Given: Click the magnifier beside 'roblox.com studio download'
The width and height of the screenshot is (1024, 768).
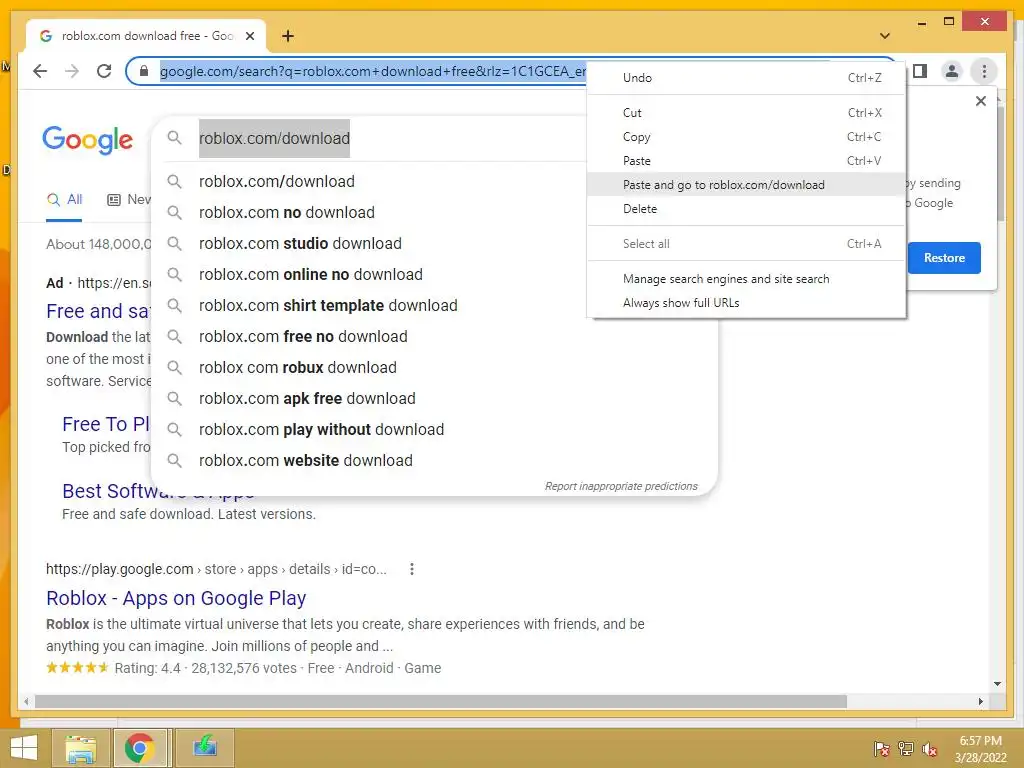Looking at the screenshot, I should click(x=174, y=244).
